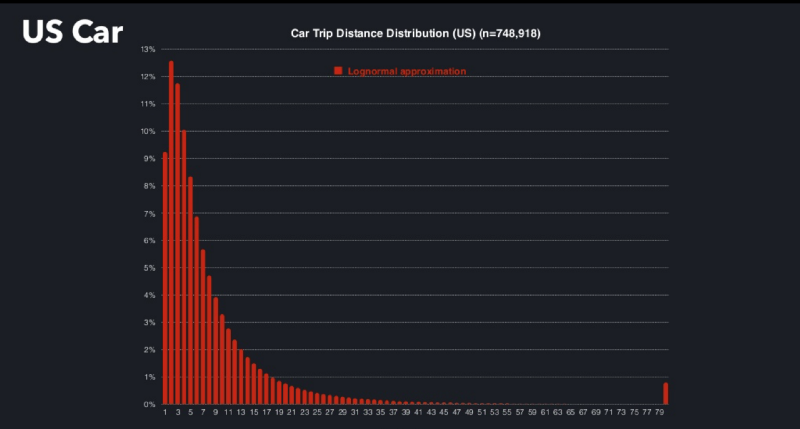The width and height of the screenshot is (800, 429).
Task: Click the x-axis label '19'
Action: (279, 412)
